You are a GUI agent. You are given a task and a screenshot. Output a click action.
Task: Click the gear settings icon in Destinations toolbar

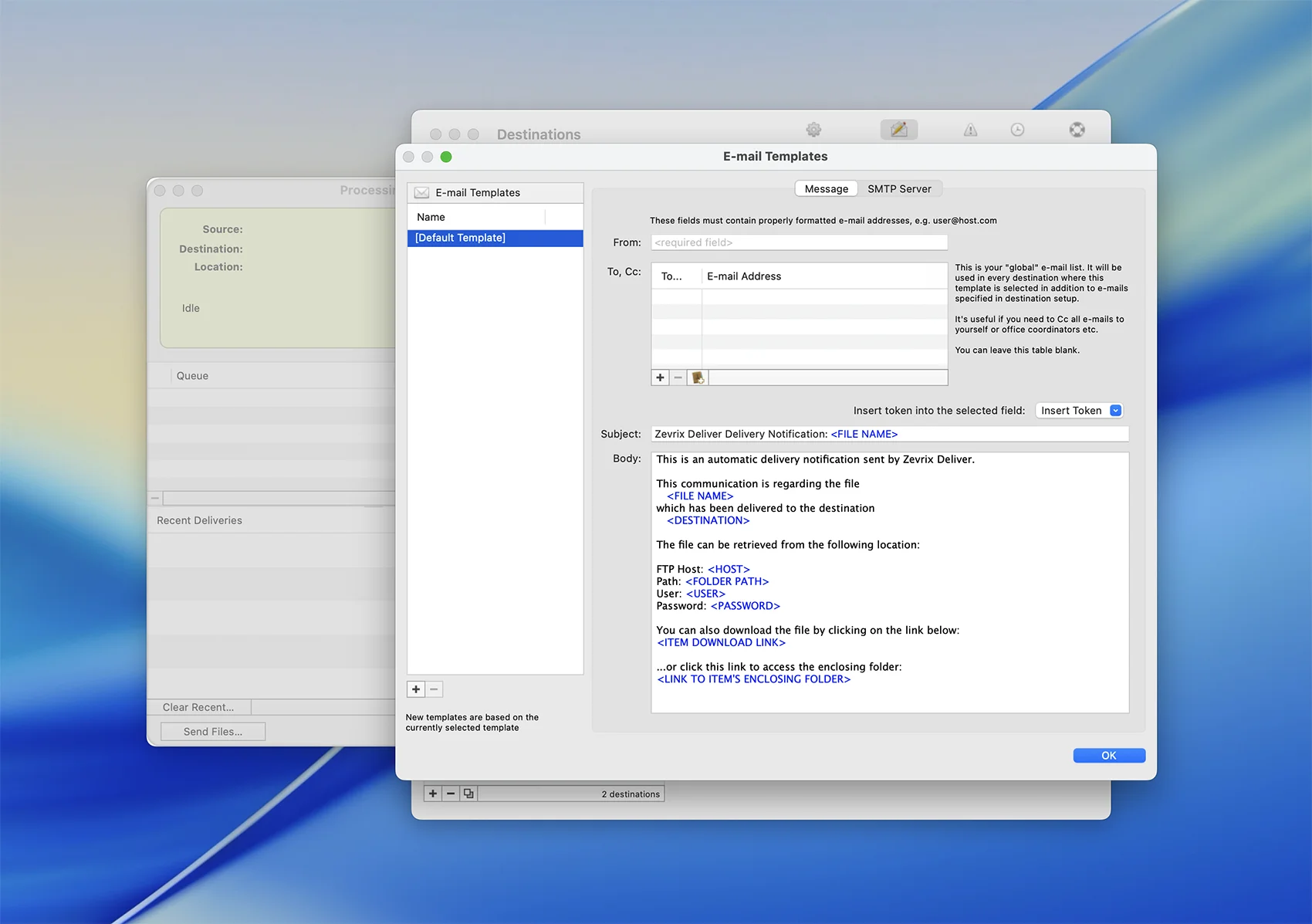(x=813, y=130)
